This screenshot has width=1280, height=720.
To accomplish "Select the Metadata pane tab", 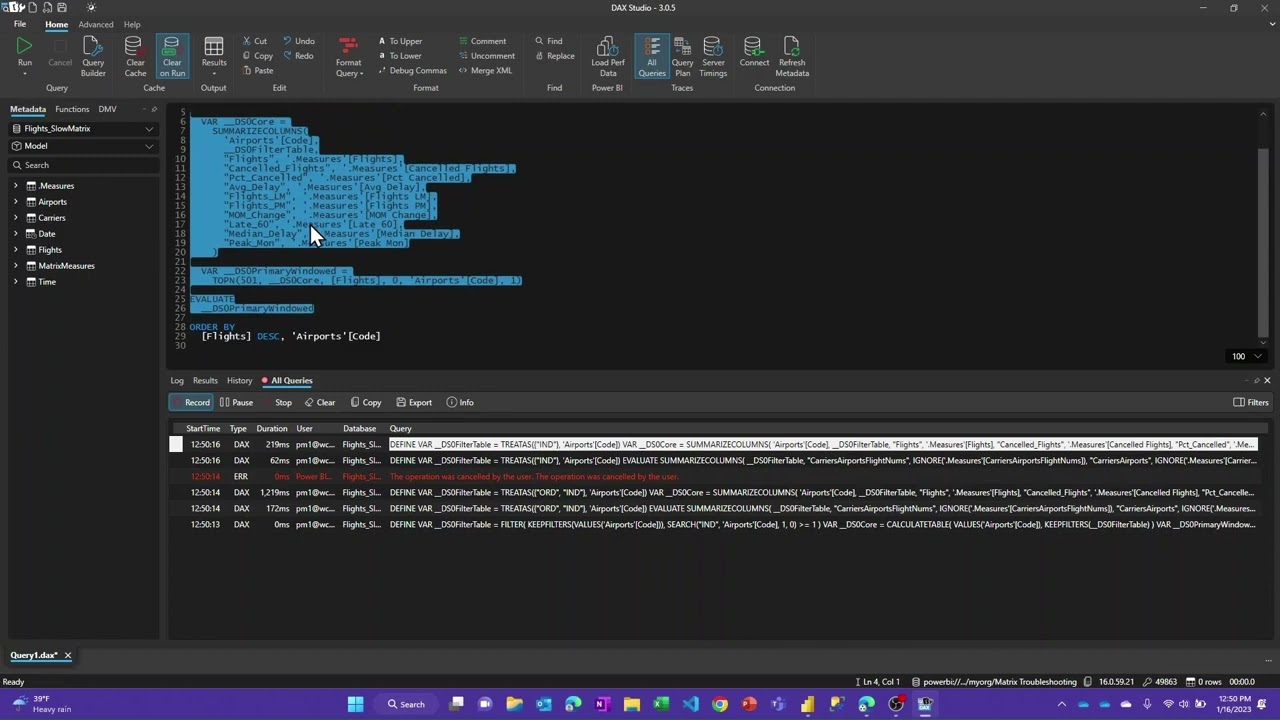I will point(28,109).
